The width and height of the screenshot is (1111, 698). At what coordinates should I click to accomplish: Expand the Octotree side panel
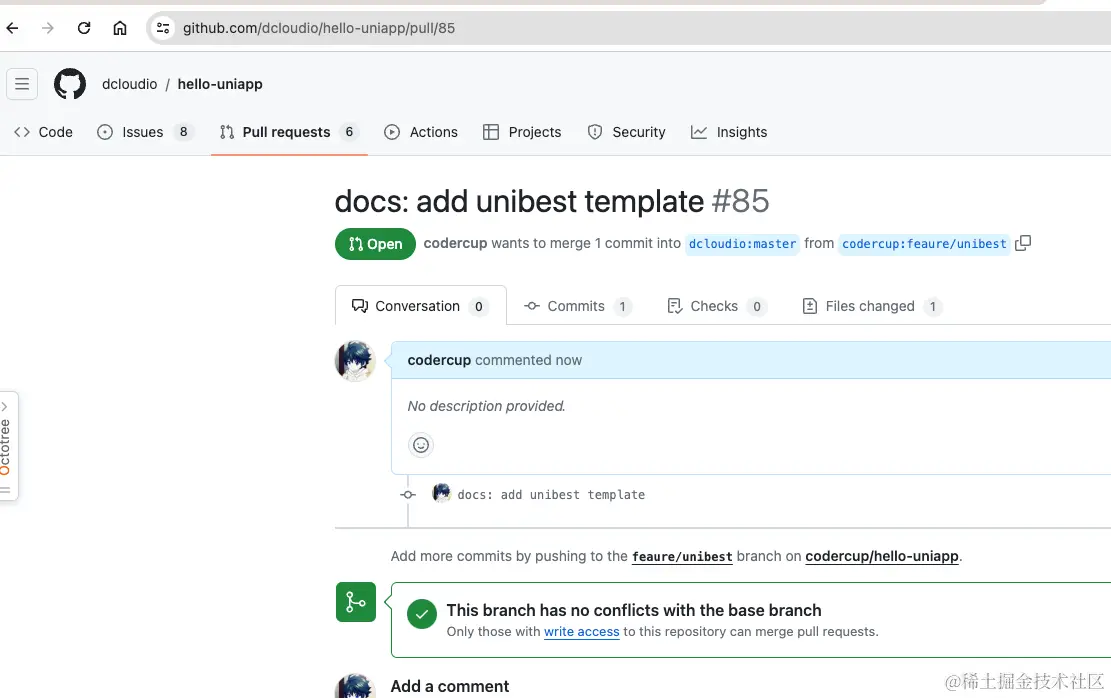pyautogui.click(x=6, y=445)
